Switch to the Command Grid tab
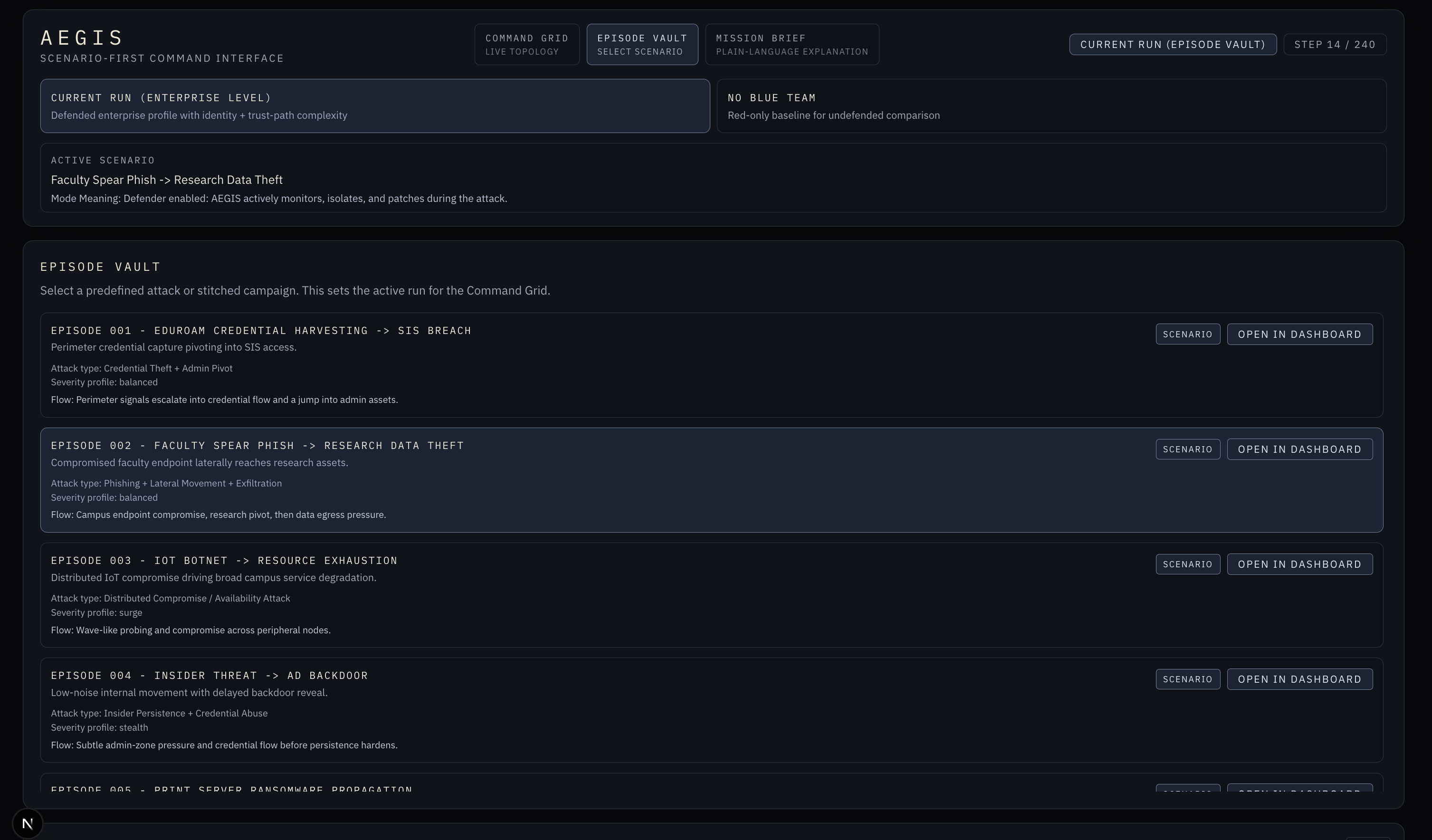Screen dimensions: 1432x840 point(526,44)
